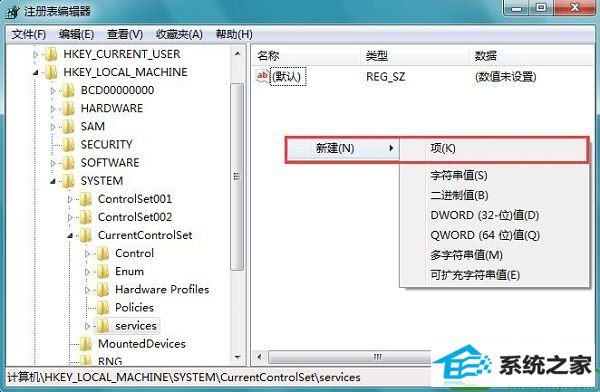The width and height of the screenshot is (600, 392).
Task: Click the Hardware Profiles folder icon
Action: [x=103, y=289]
